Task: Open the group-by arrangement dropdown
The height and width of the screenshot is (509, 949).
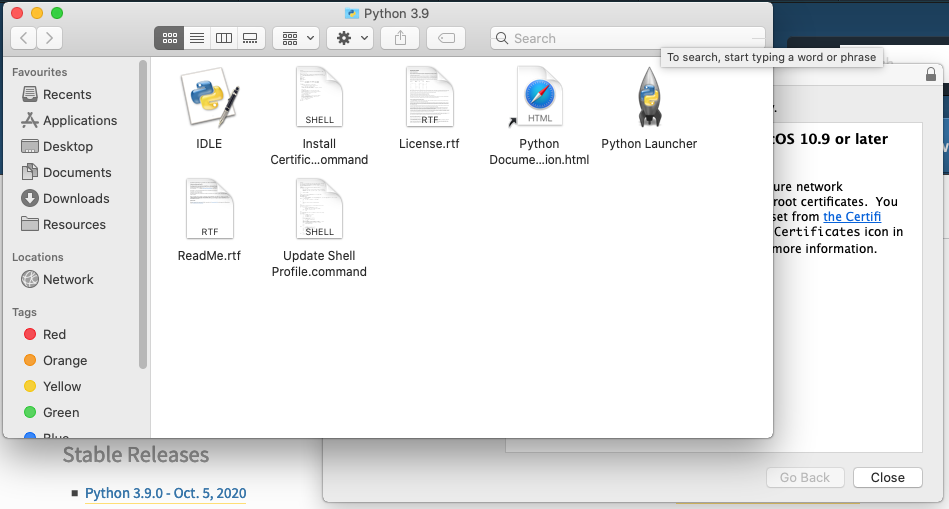Action: coord(296,38)
